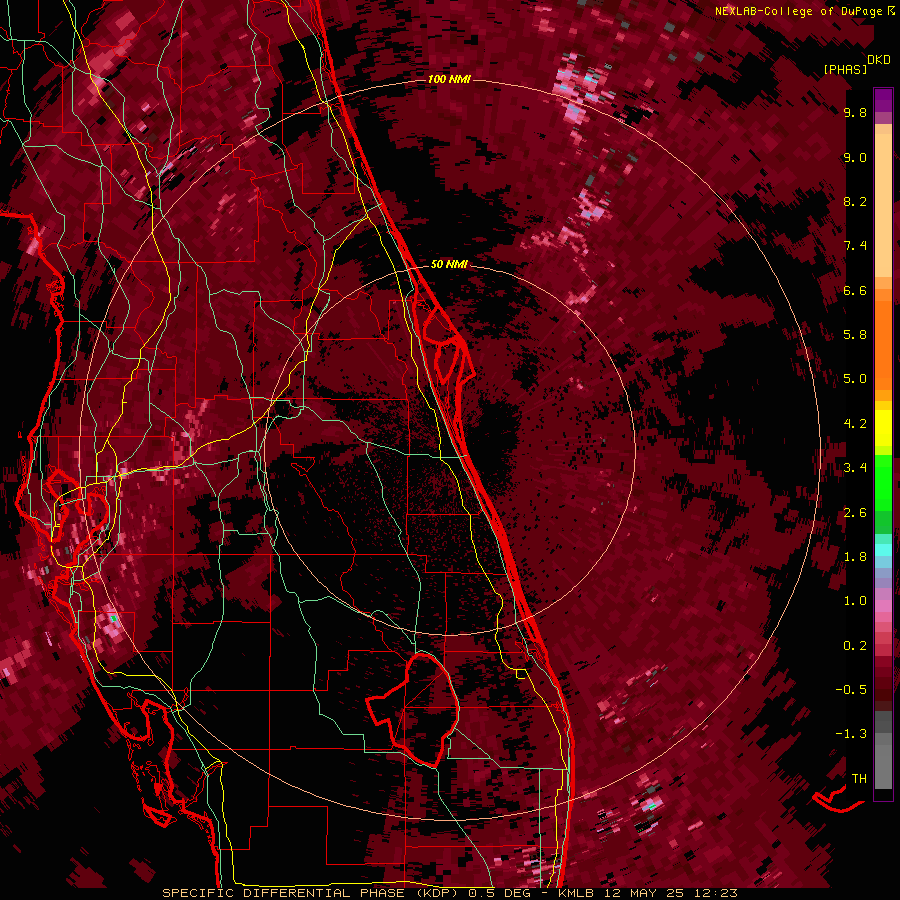Screen dimensions: 900x900
Task: Click the 50 NMI range ring label
Action: pos(449,264)
